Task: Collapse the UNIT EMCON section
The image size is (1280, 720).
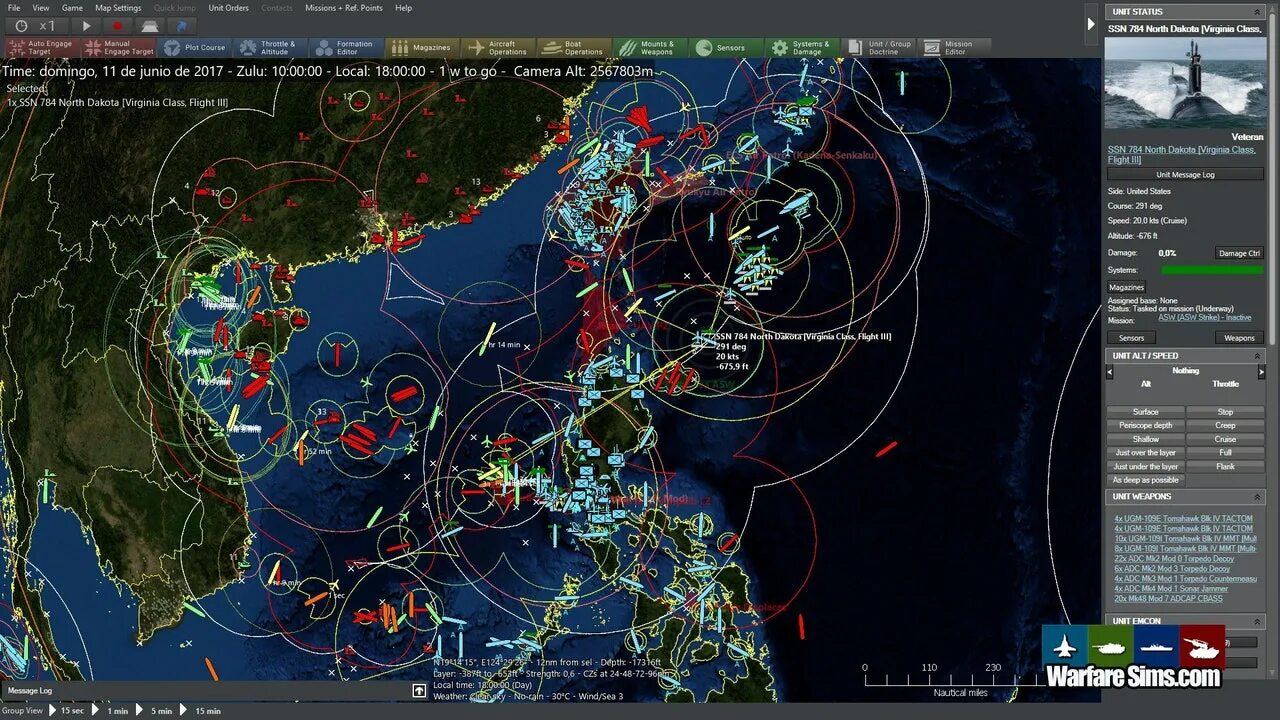Action: tap(1257, 621)
